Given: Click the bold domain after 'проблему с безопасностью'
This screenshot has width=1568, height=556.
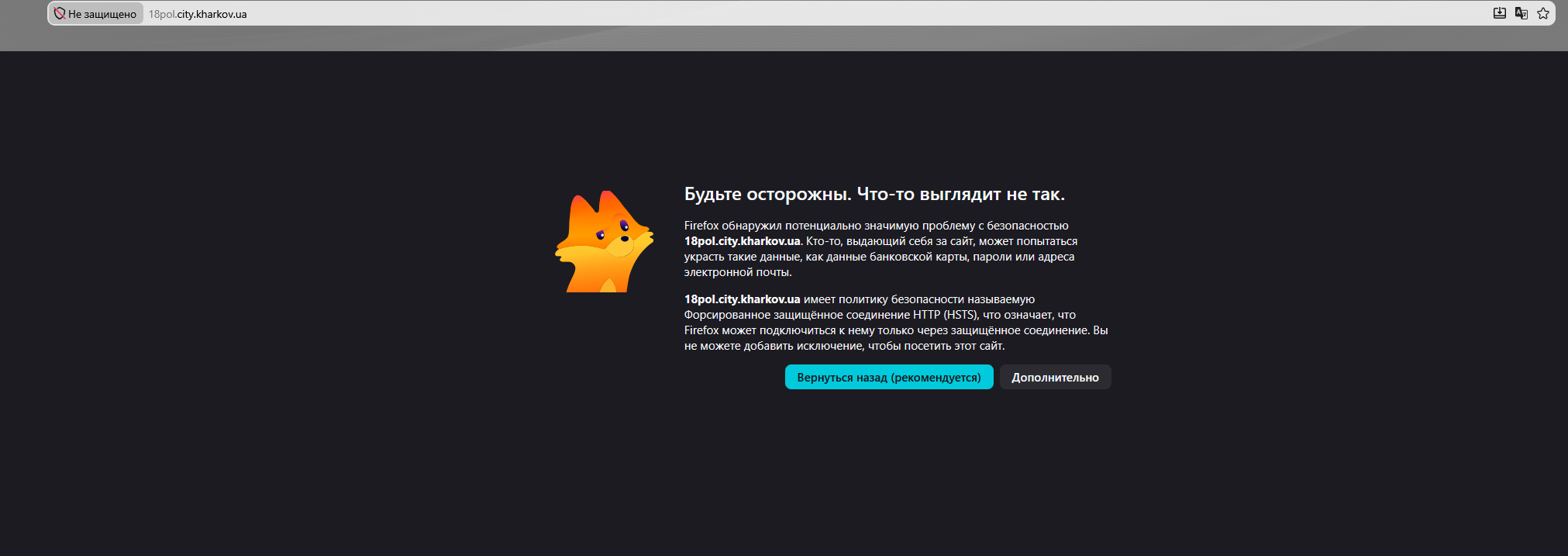Looking at the screenshot, I should pyautogui.click(x=742, y=241).
